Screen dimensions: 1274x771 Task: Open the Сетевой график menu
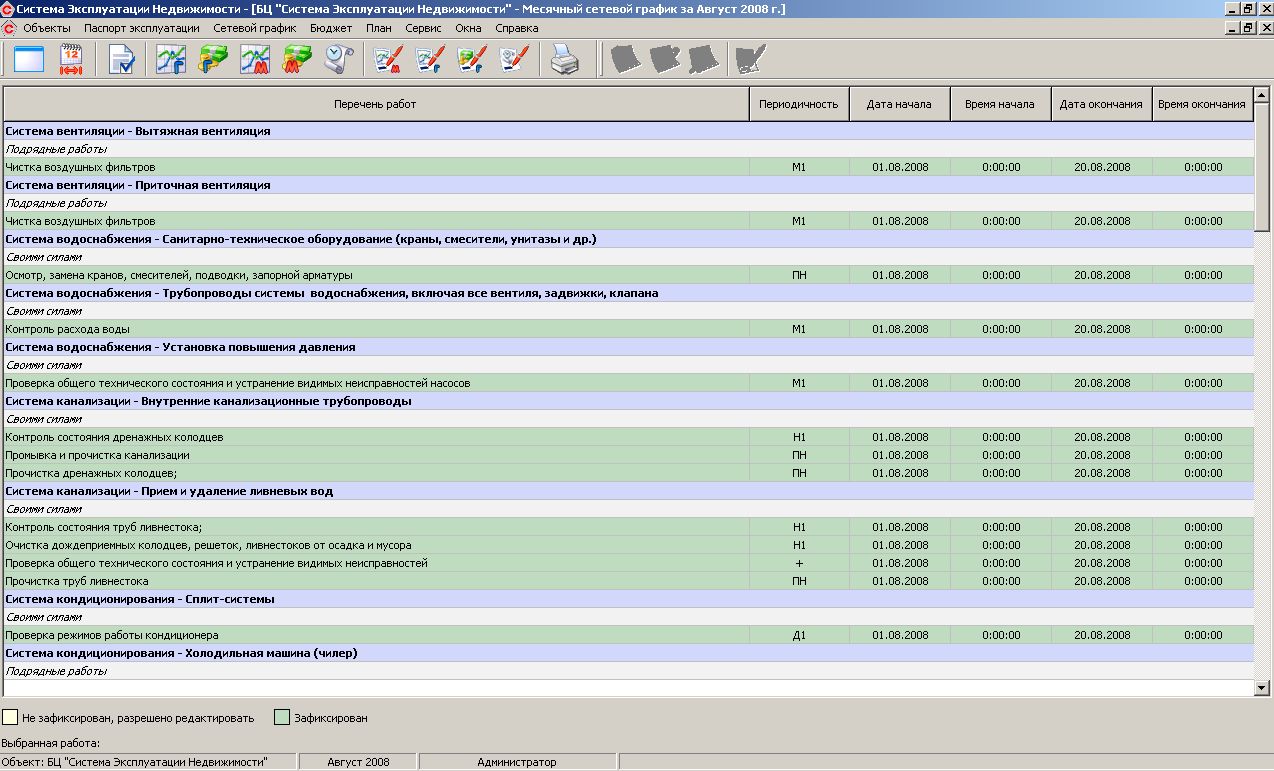255,28
